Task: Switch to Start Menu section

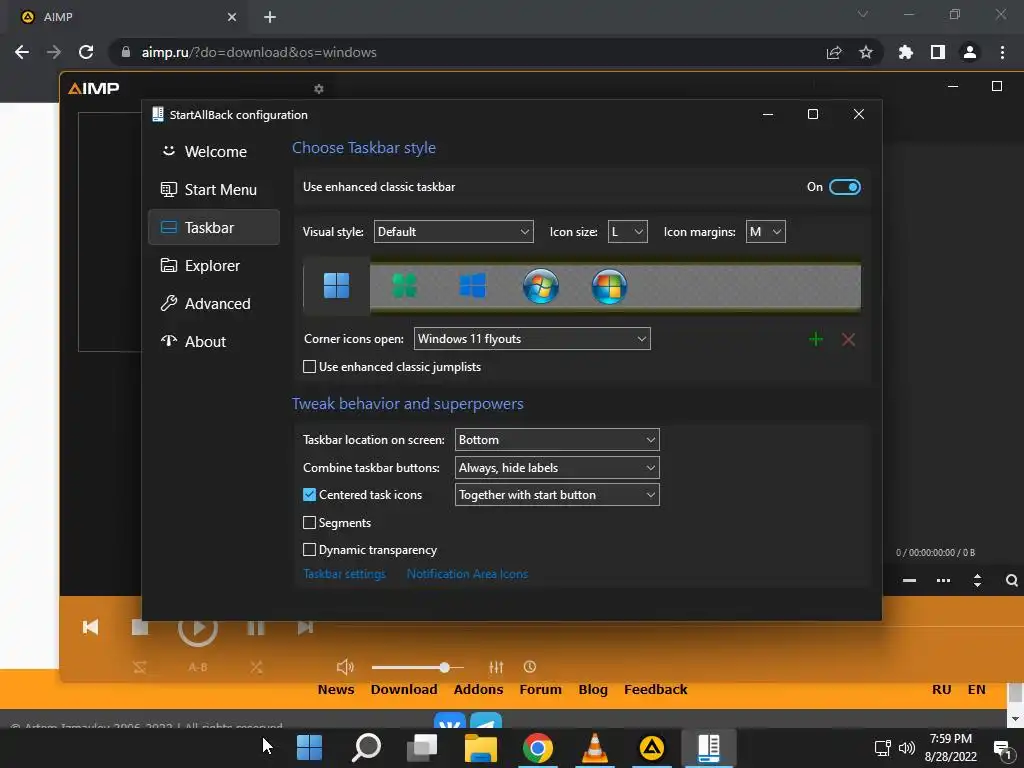Action: coord(214,189)
